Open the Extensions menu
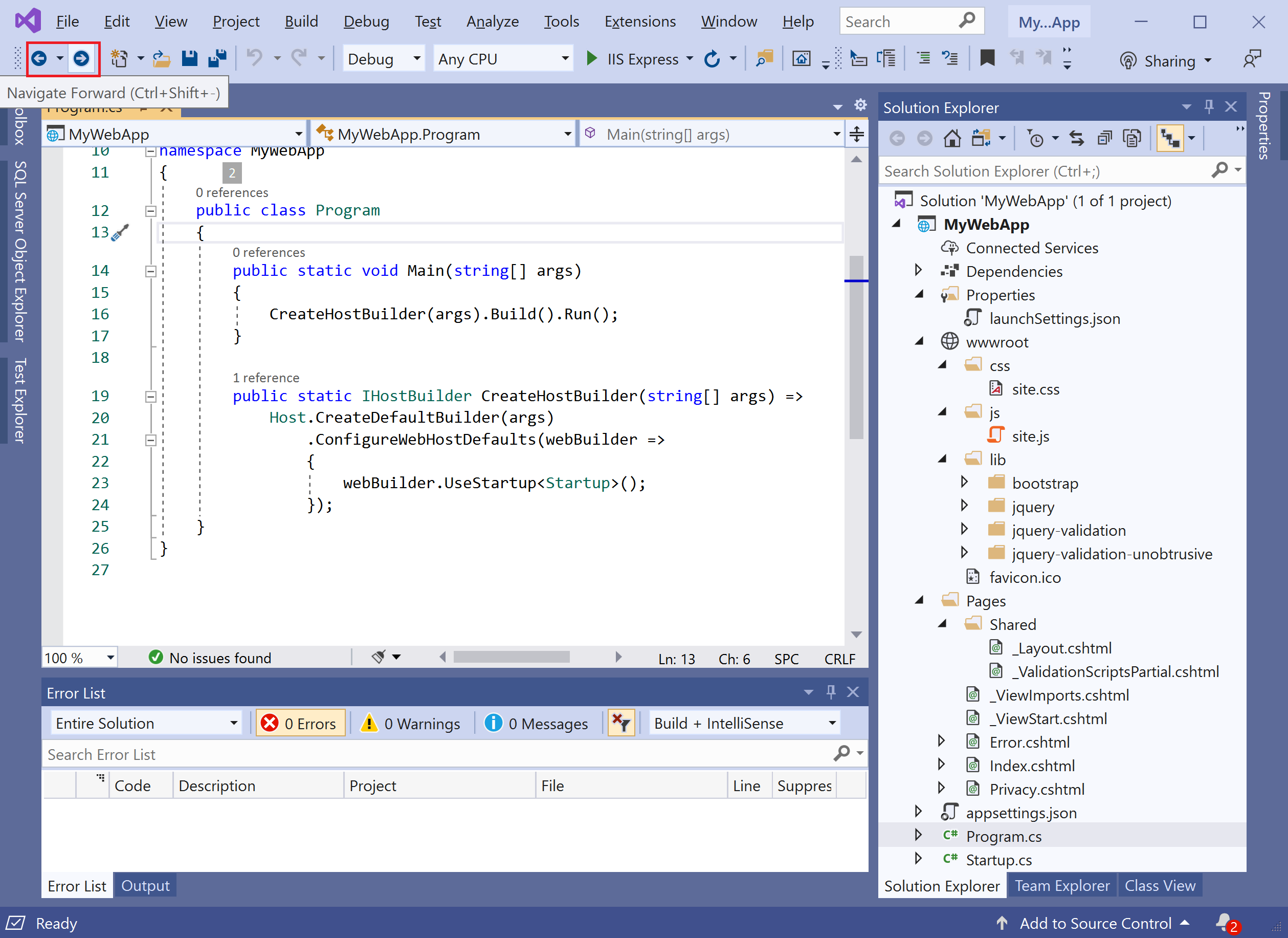This screenshot has height=938, width=1288. point(639,21)
